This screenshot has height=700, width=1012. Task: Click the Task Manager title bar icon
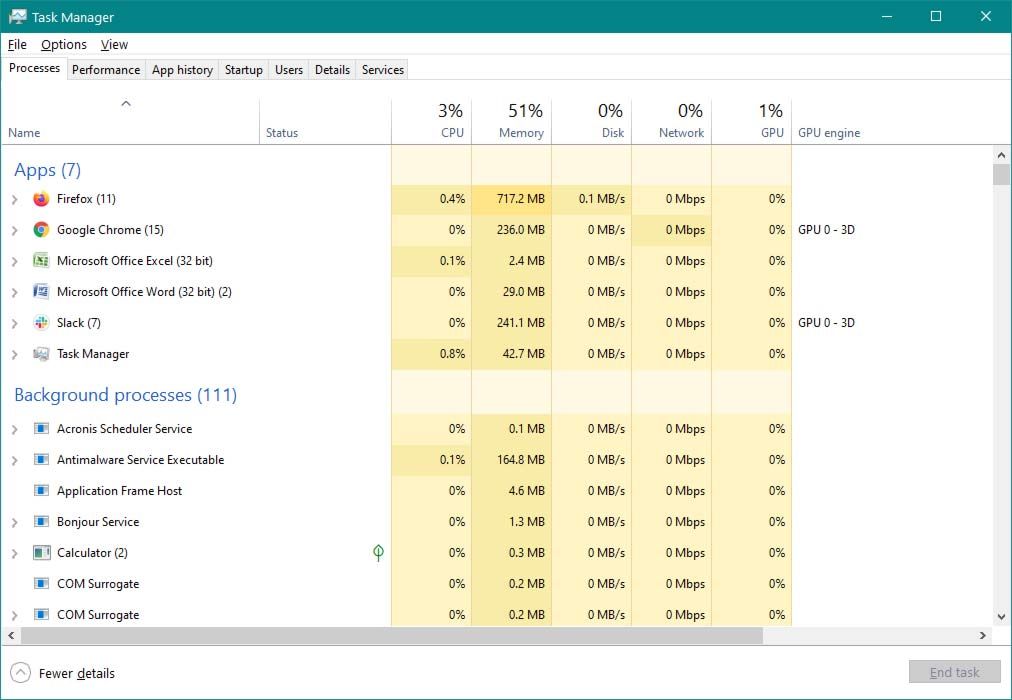(x=17, y=17)
